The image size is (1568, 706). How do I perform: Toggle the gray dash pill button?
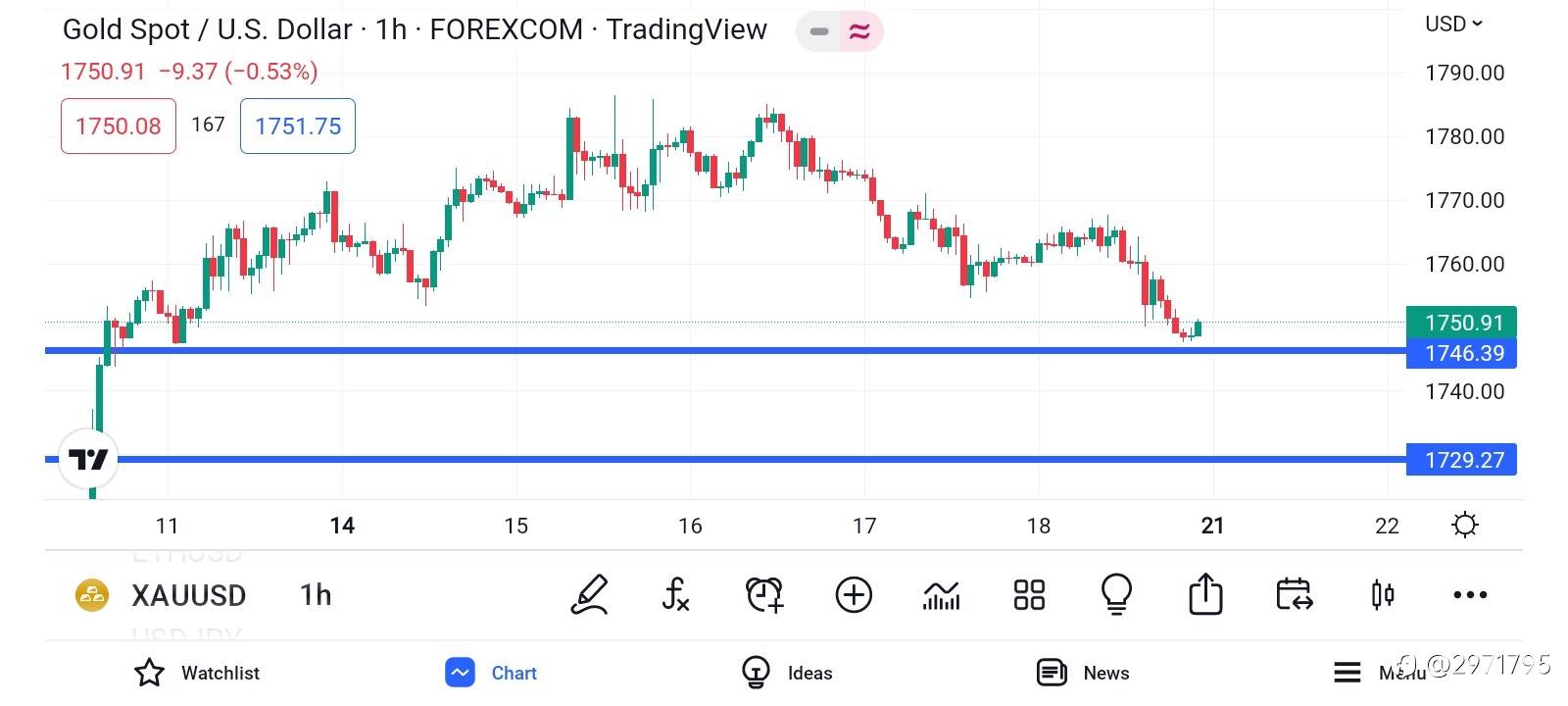click(x=819, y=31)
